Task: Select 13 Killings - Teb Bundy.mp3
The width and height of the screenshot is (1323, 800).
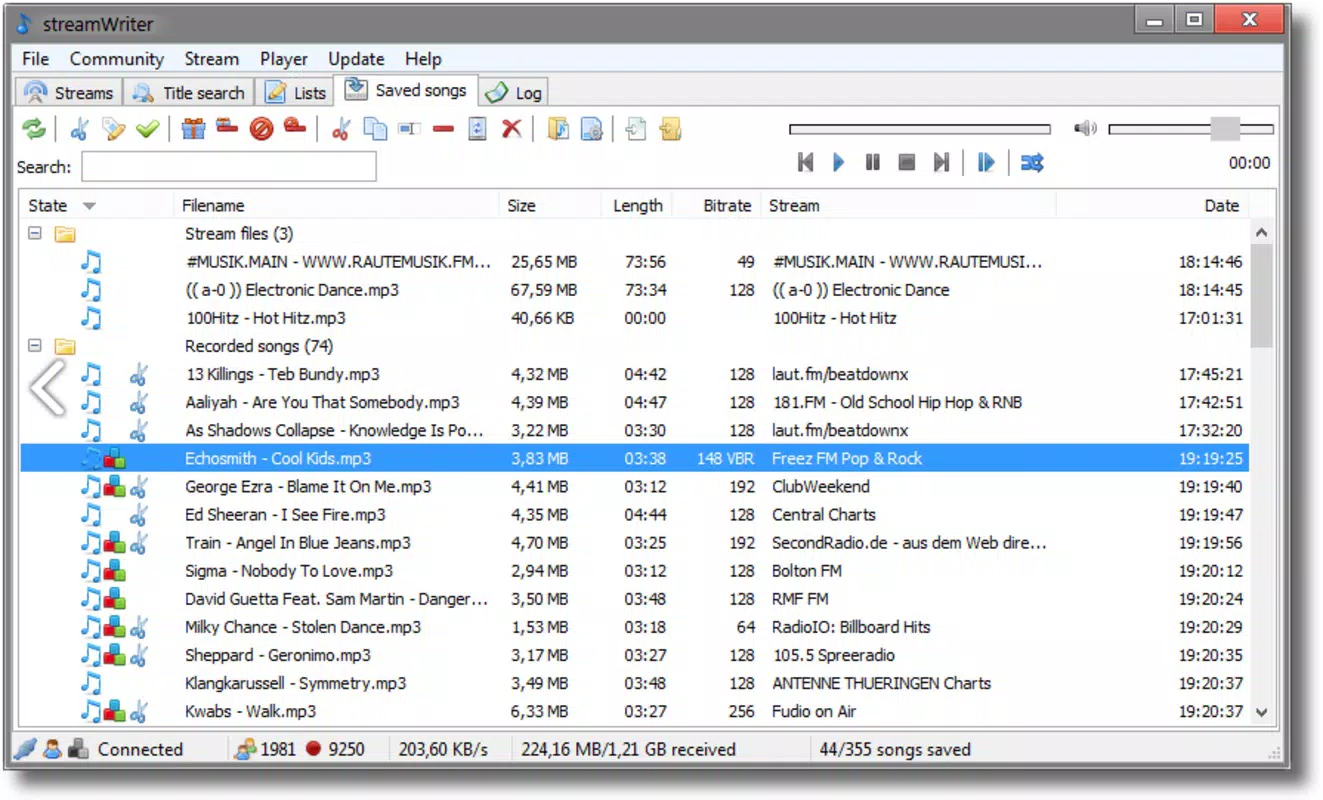Action: point(282,375)
